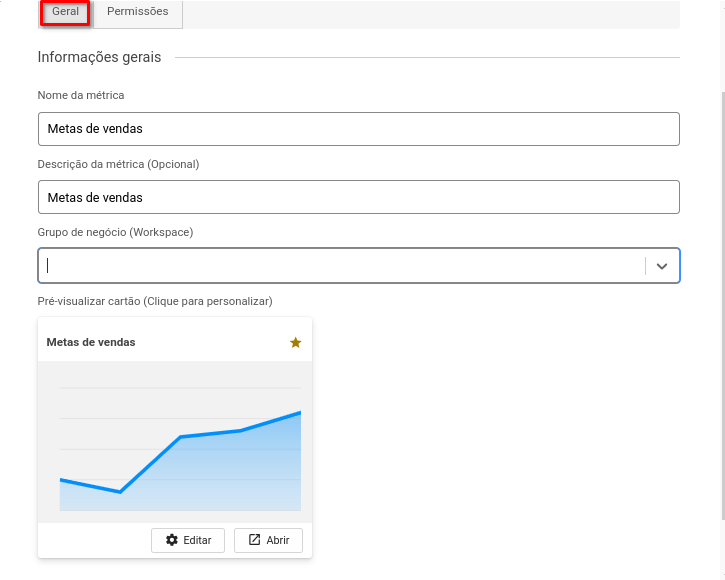Click the Nome da métrica input field
This screenshot has width=725, height=580.
(358, 129)
